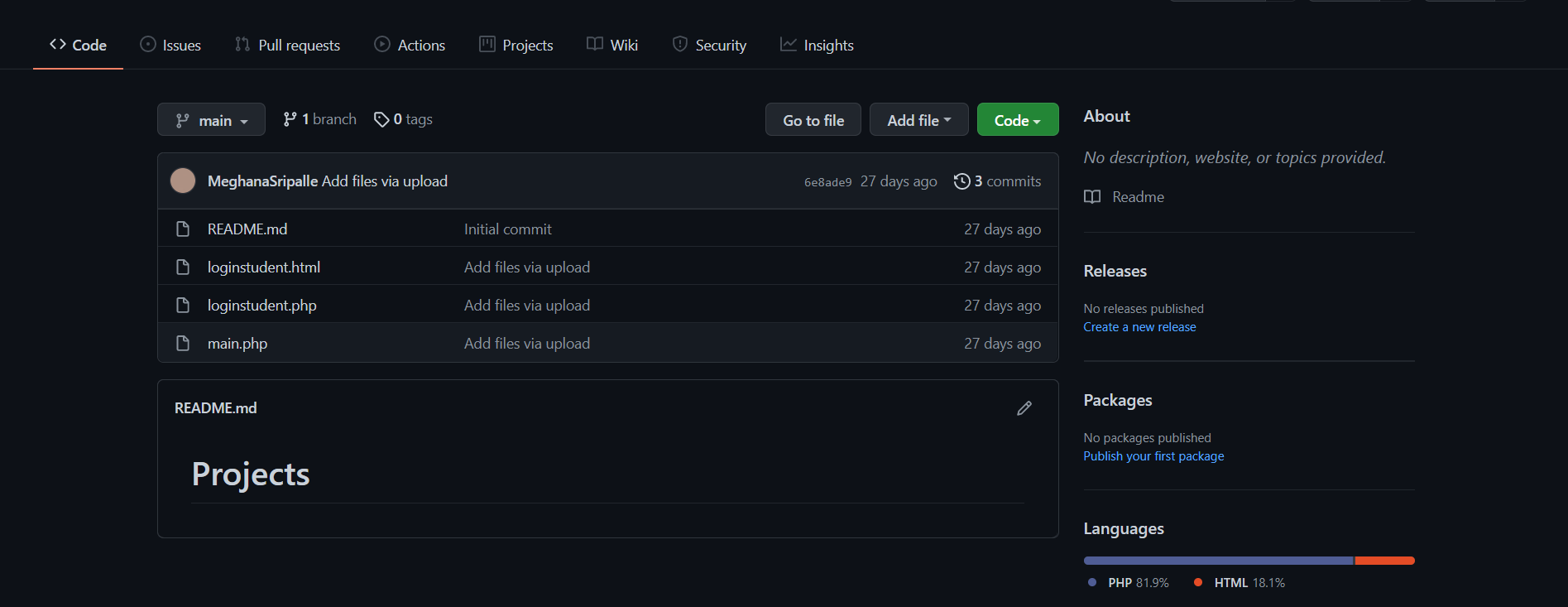This screenshot has width=1568, height=607.
Task: Open the loginstudent.html file
Action: pyautogui.click(x=264, y=267)
